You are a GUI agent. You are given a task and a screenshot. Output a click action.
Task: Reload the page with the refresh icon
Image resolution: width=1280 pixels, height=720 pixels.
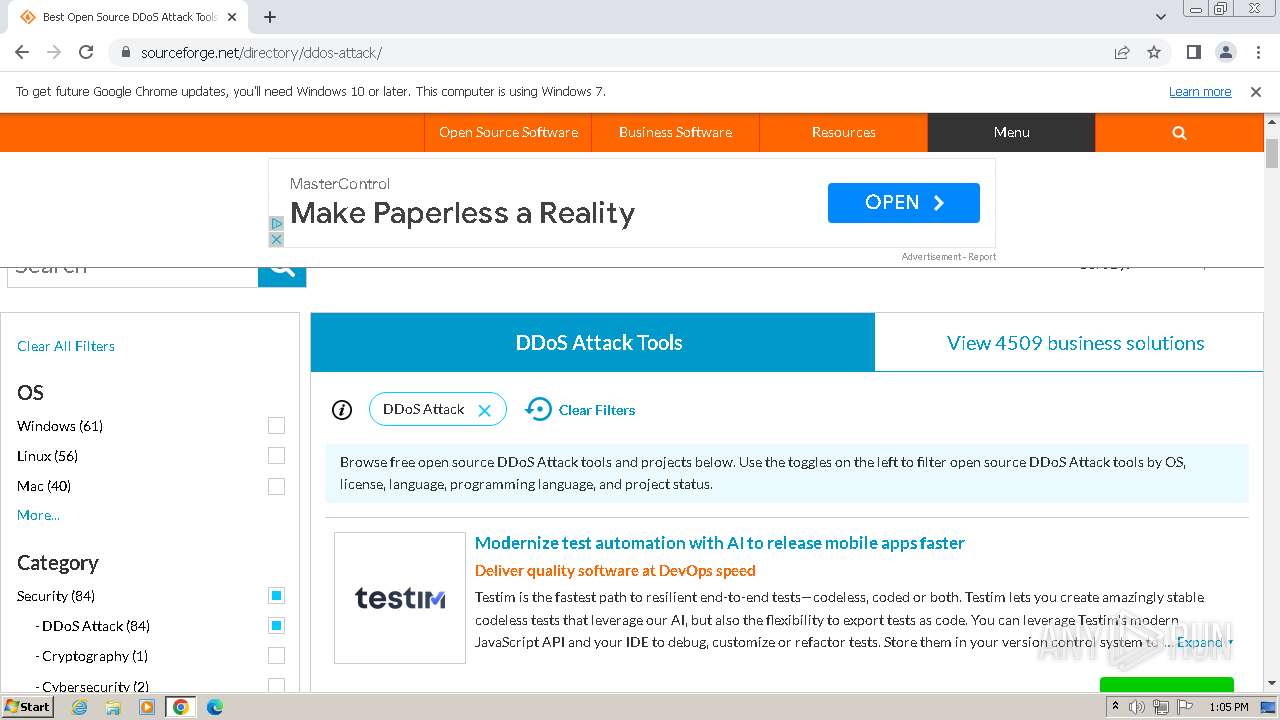86,52
